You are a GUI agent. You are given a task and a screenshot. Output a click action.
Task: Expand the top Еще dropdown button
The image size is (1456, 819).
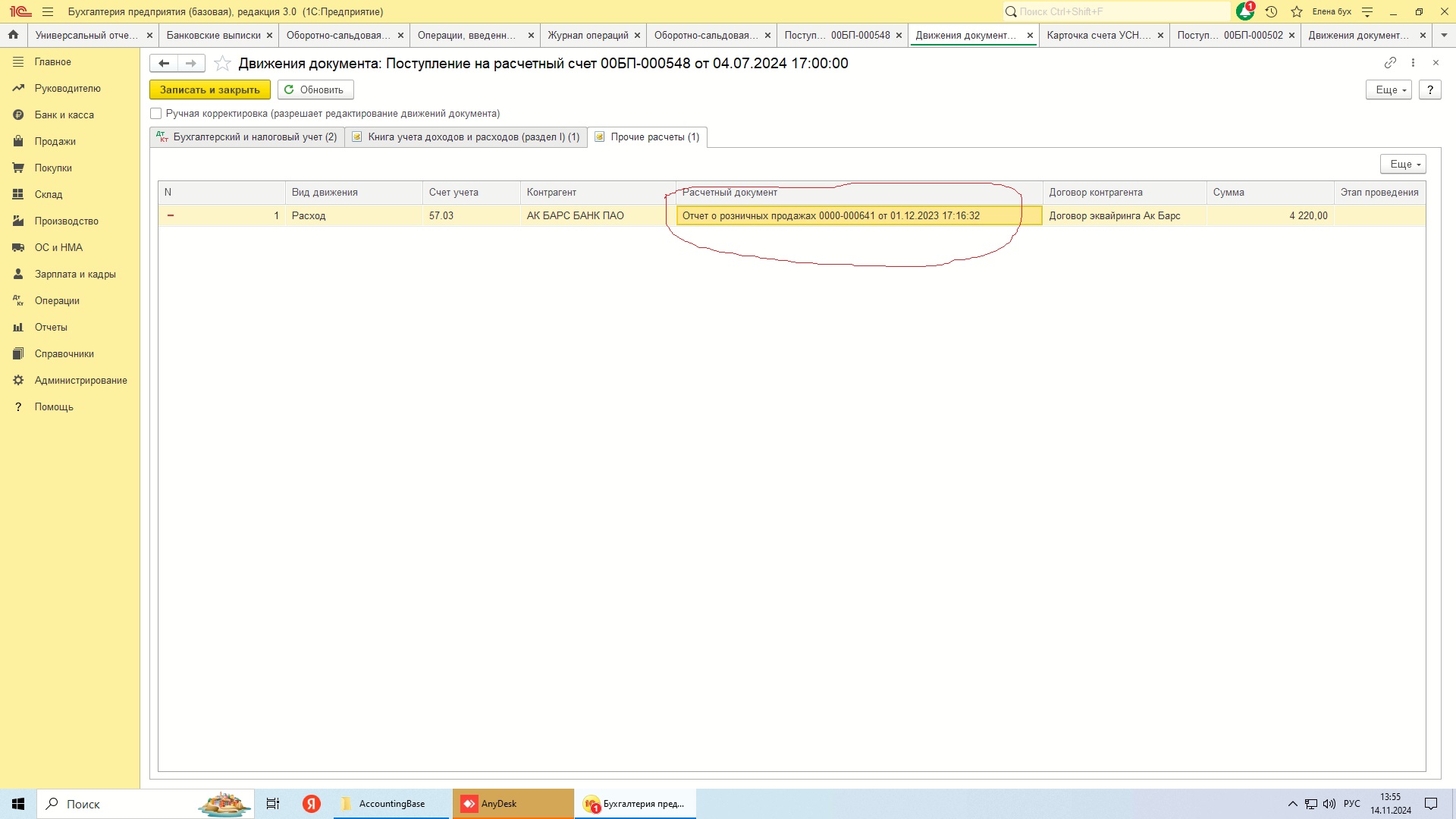tap(1389, 89)
